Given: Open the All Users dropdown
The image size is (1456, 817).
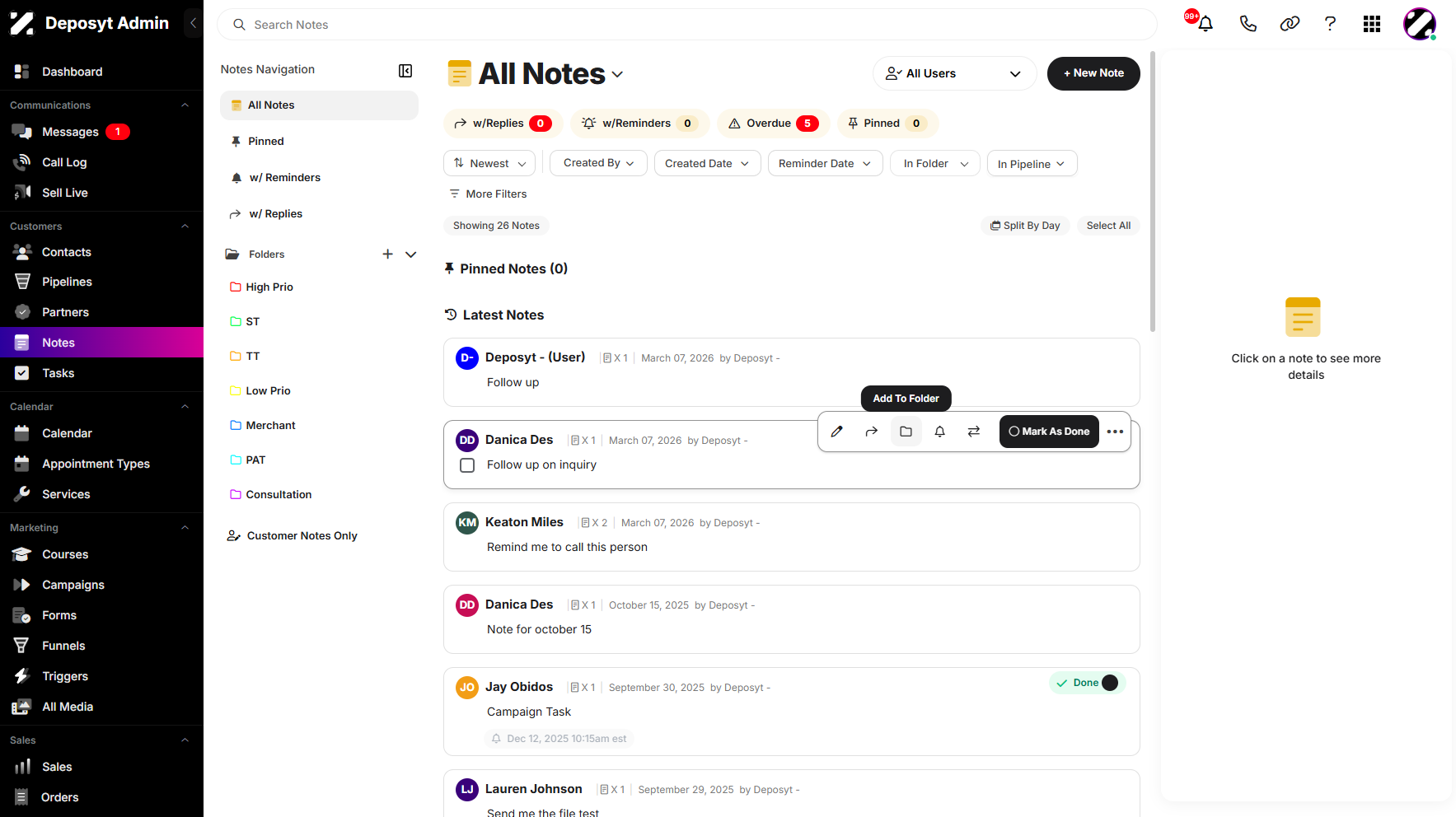Looking at the screenshot, I should pos(954,73).
